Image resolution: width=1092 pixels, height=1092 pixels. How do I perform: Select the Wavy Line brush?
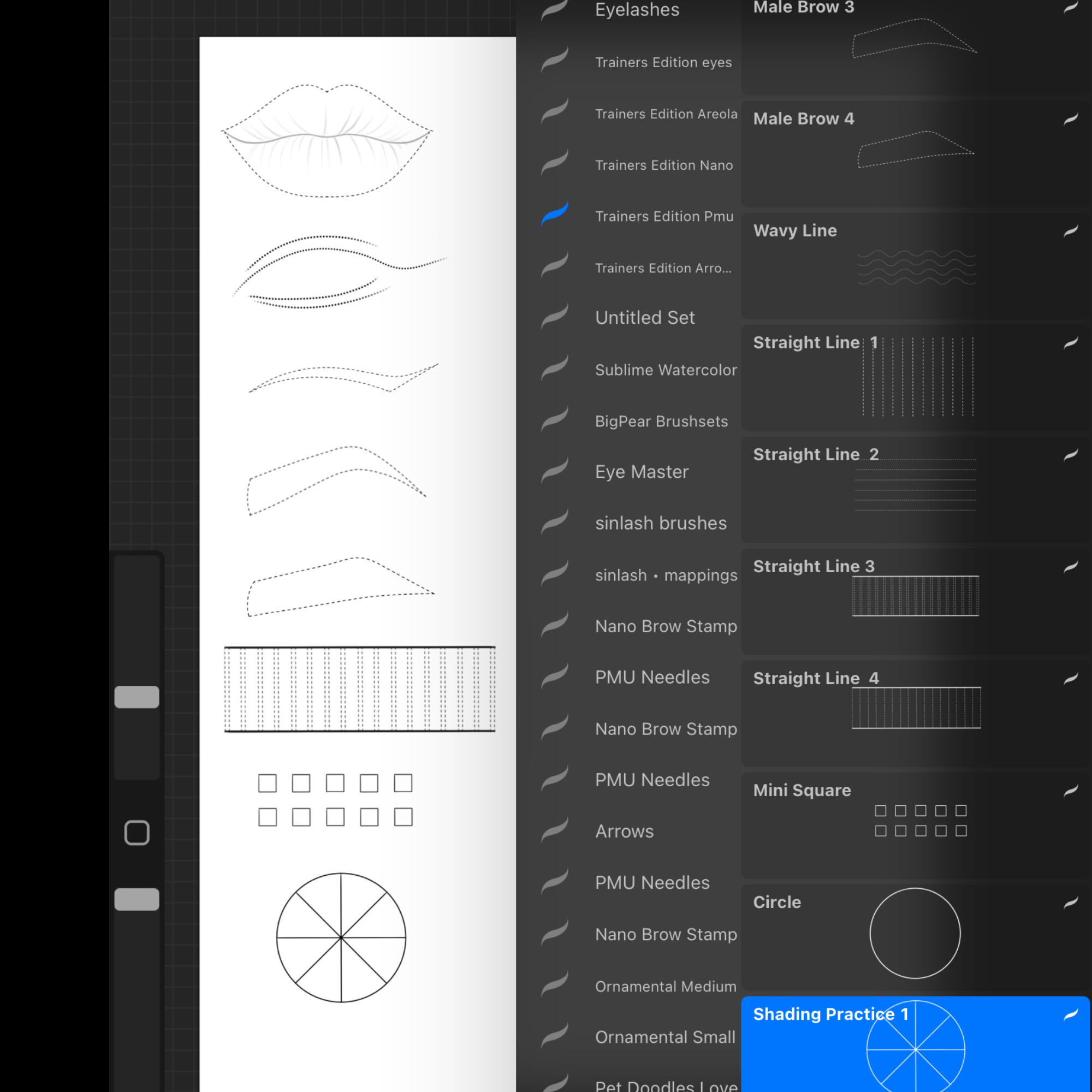tap(916, 266)
